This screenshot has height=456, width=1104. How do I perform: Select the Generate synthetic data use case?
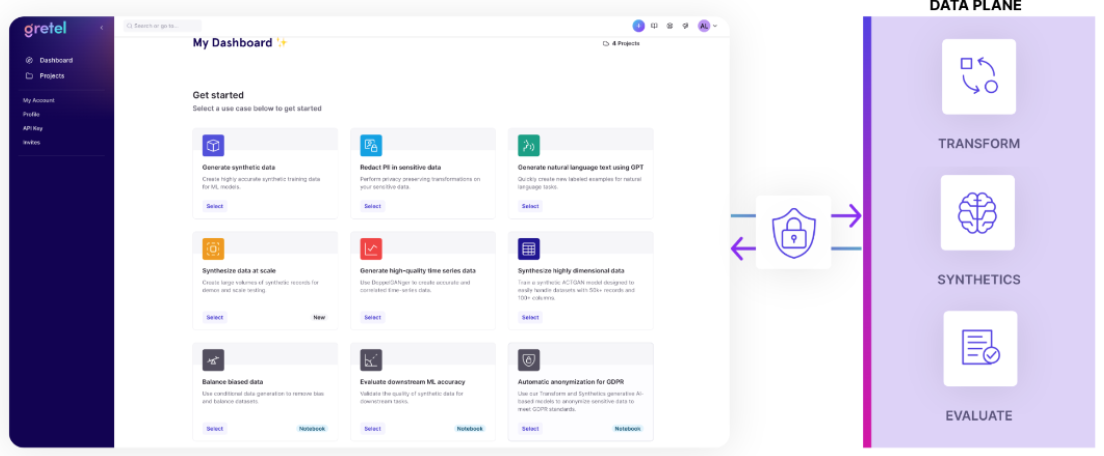point(215,206)
